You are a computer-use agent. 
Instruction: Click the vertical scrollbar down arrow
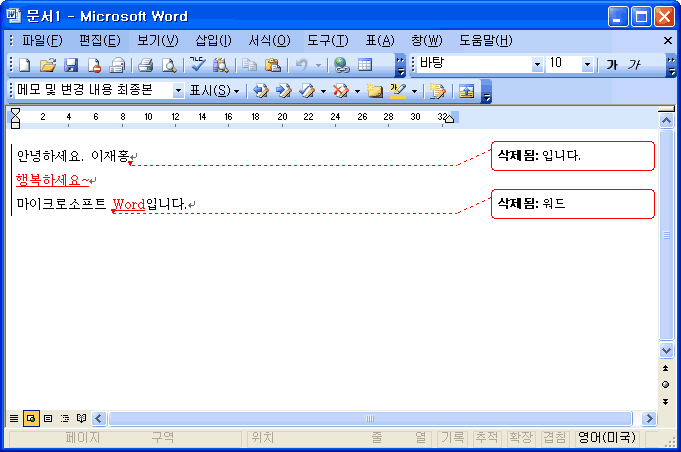pyautogui.click(x=667, y=351)
